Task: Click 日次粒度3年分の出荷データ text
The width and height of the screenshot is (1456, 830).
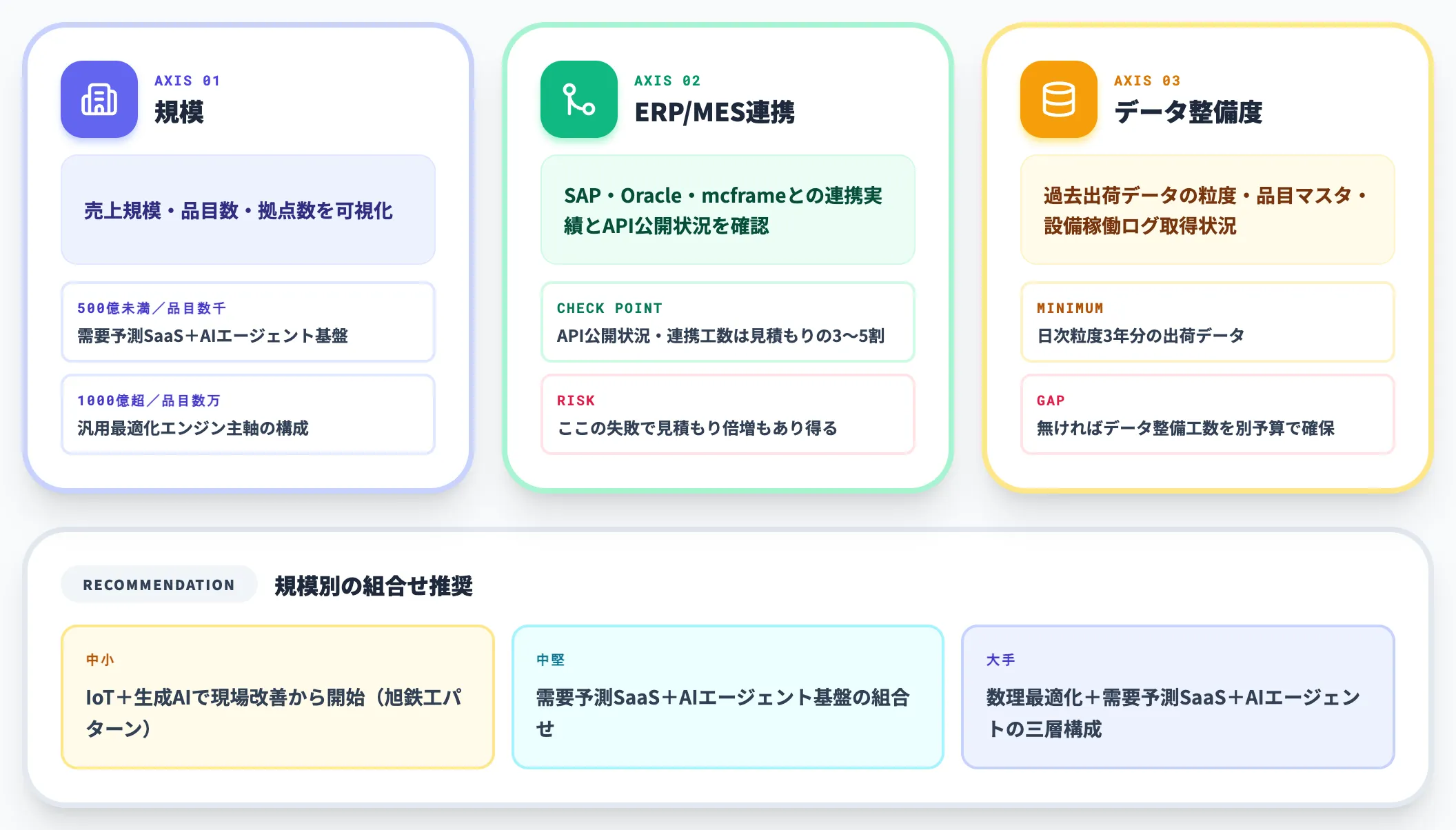Action: click(1141, 336)
